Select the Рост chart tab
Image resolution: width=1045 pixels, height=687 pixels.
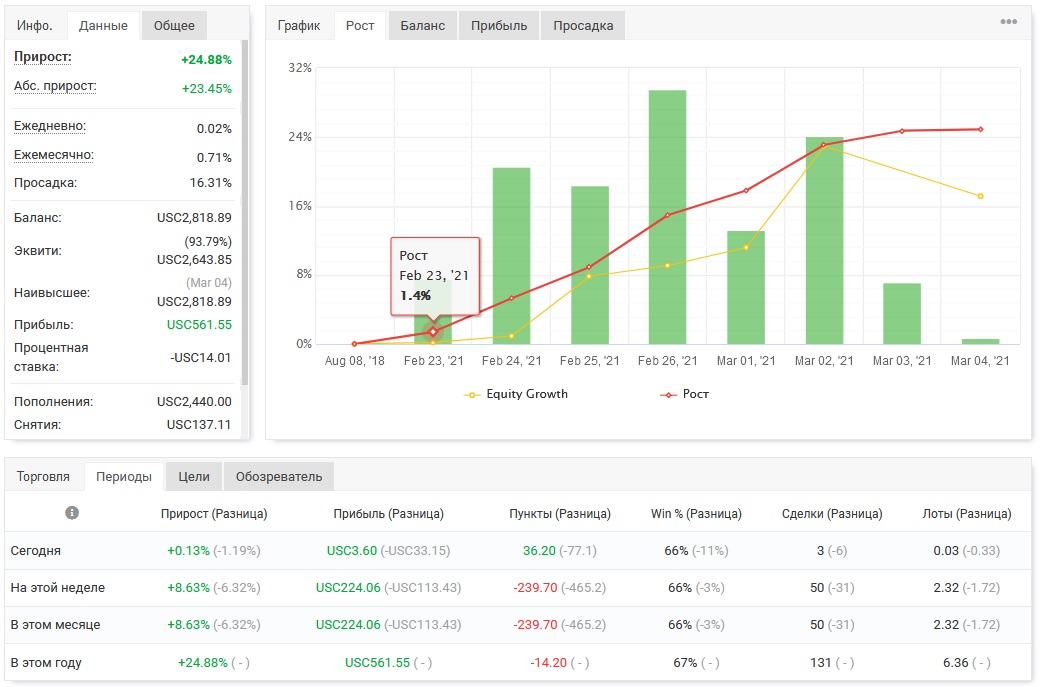coord(360,25)
